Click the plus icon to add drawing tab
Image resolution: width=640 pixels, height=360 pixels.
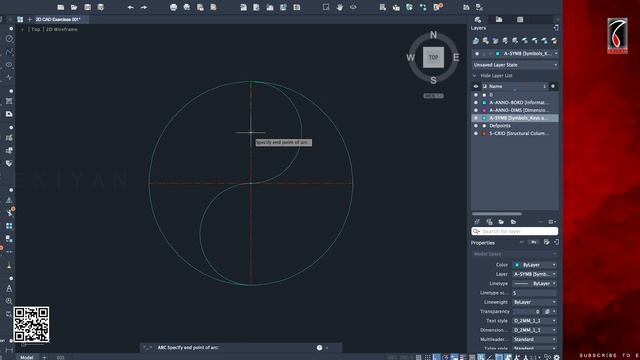point(29,19)
